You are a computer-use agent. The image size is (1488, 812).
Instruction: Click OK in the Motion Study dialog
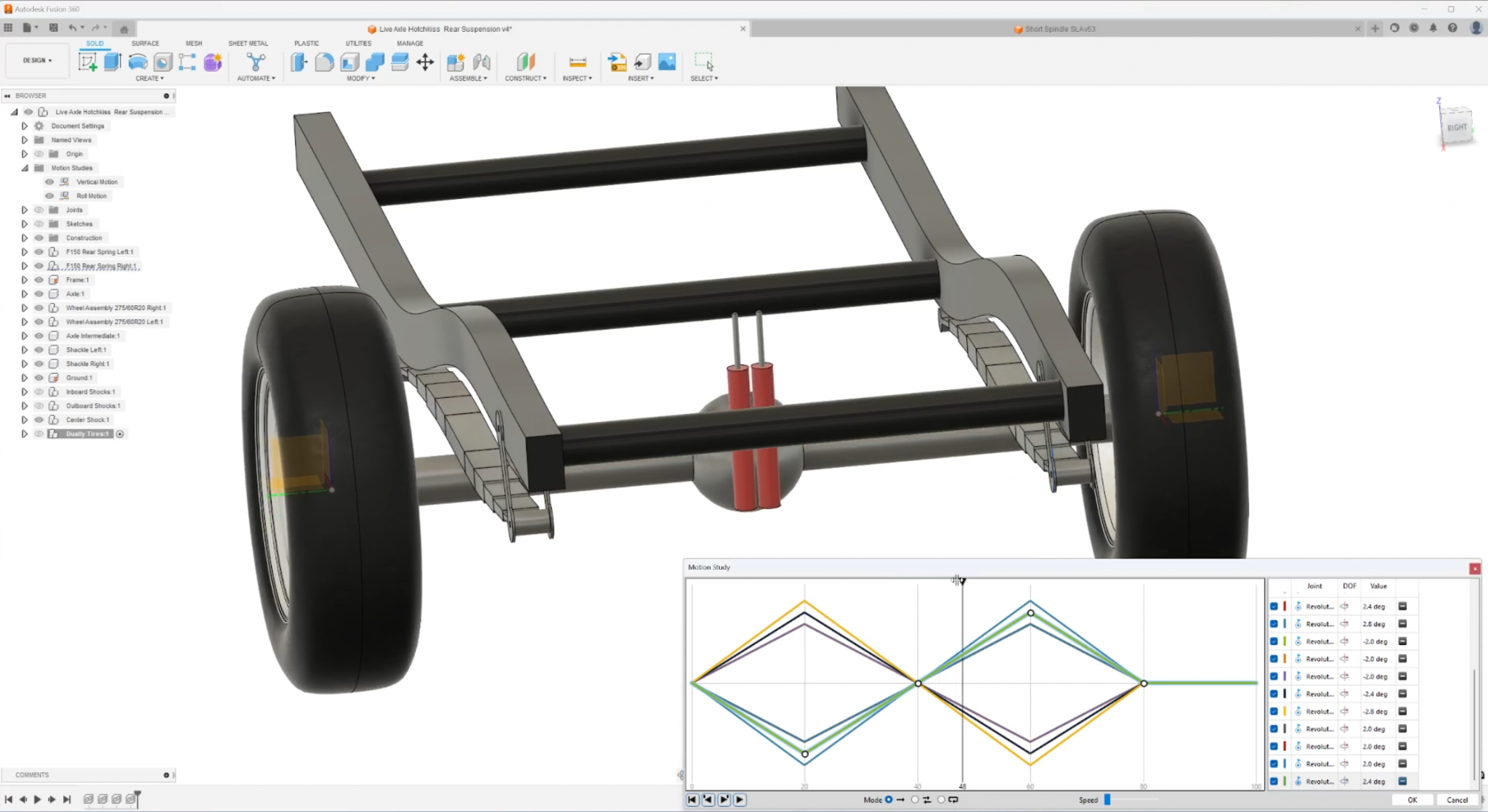pyautogui.click(x=1412, y=800)
